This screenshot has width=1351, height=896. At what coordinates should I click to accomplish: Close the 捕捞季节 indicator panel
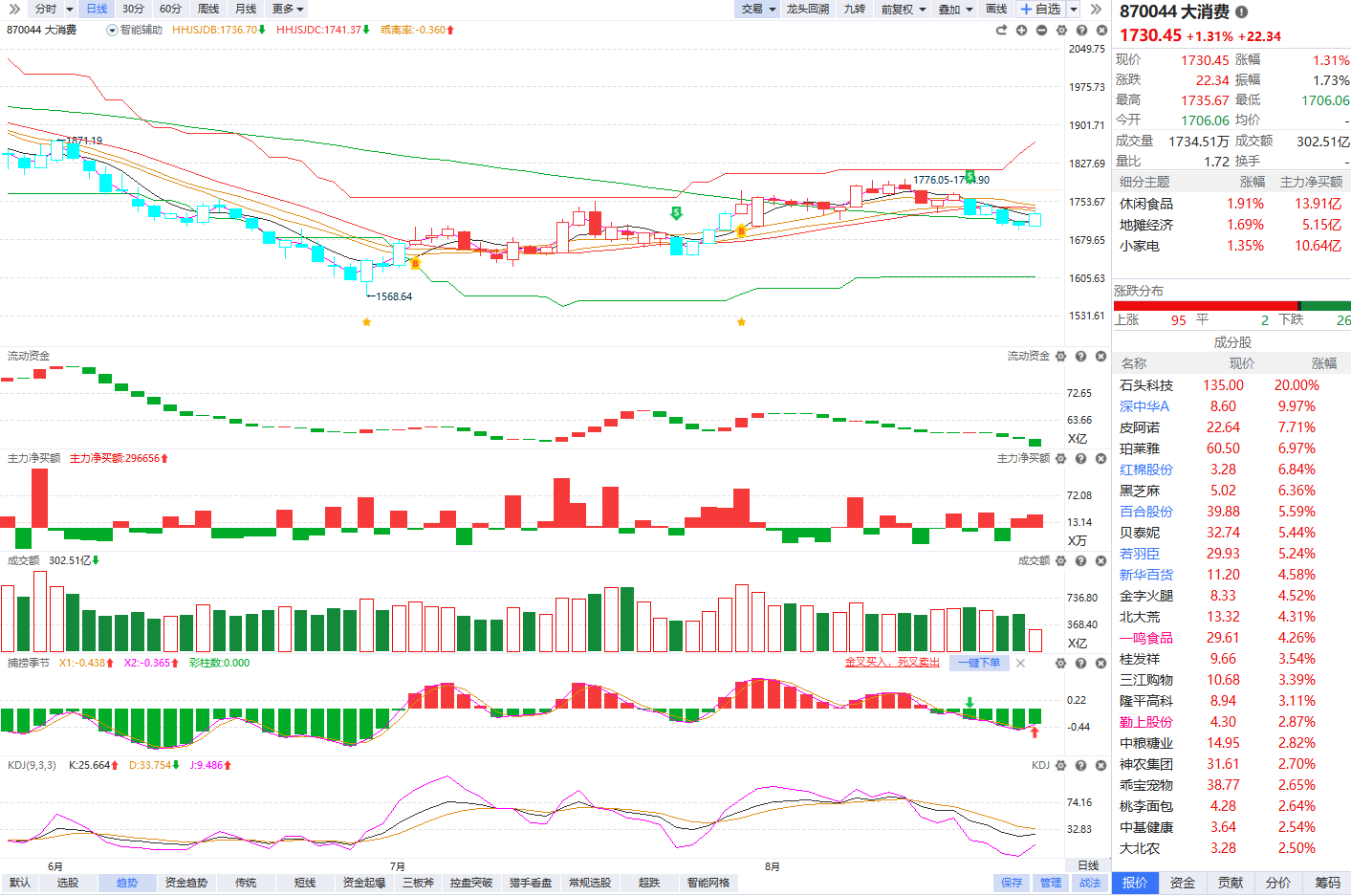1100,663
